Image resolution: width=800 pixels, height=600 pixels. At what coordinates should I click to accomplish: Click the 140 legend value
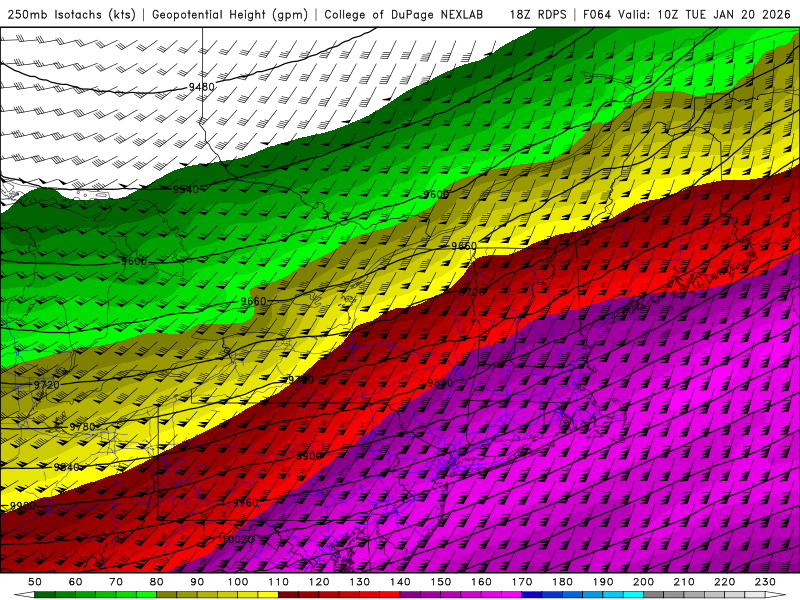click(x=400, y=582)
